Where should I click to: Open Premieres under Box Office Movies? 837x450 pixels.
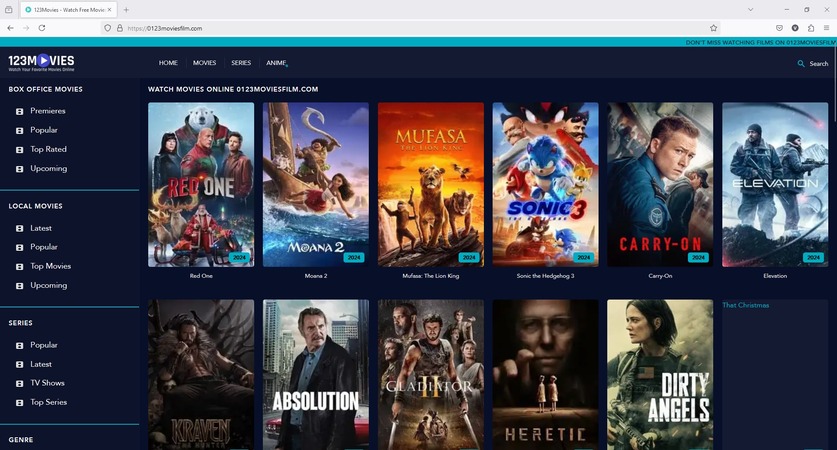[48, 111]
